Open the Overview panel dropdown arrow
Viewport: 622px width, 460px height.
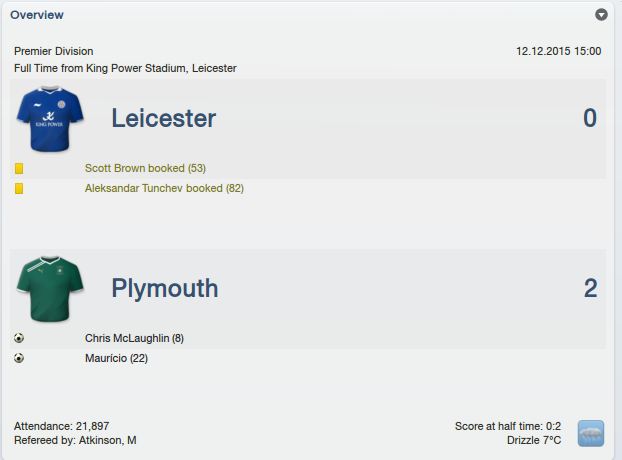(x=601, y=15)
